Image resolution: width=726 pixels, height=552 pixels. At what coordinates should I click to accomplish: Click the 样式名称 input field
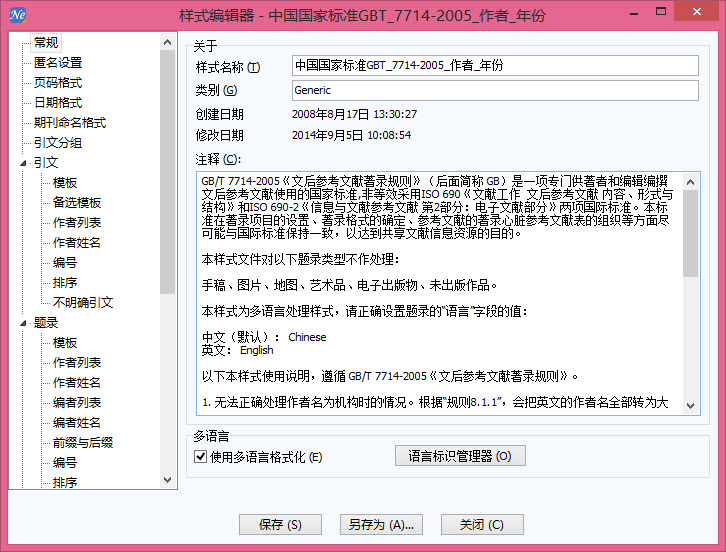tap(495, 65)
